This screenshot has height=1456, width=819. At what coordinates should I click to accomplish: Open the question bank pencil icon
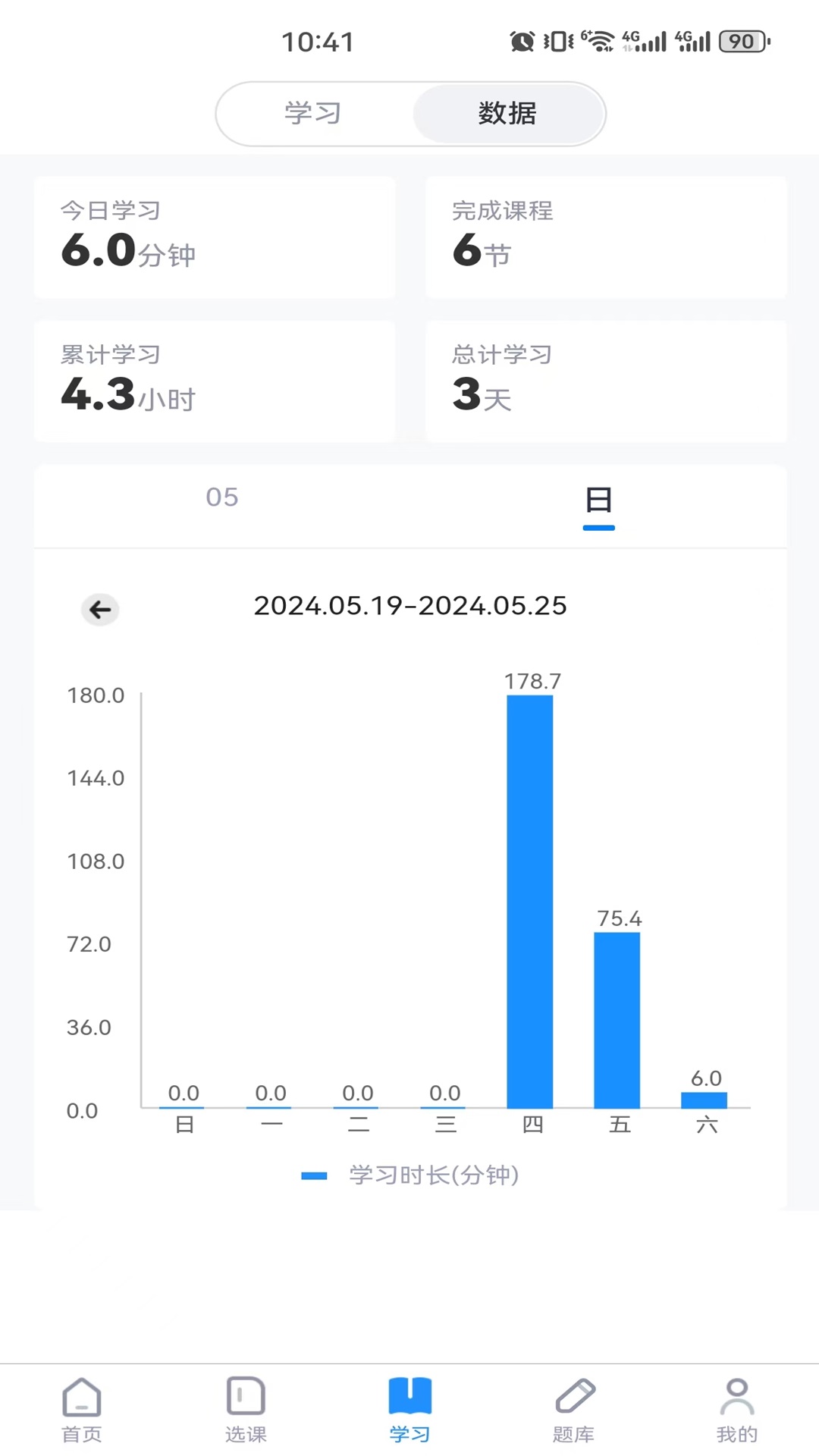click(574, 1397)
